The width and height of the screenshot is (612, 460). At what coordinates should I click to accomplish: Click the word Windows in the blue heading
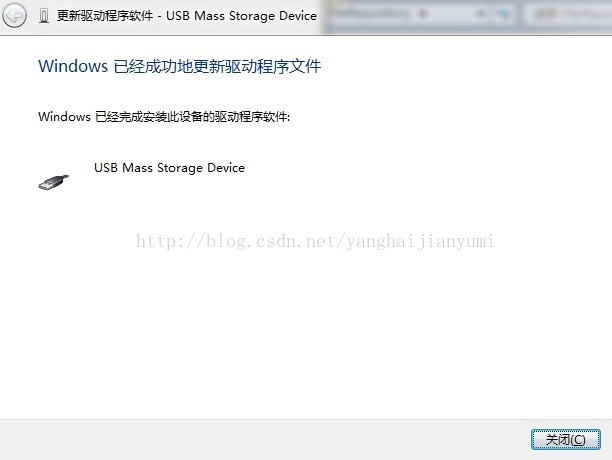73,66
